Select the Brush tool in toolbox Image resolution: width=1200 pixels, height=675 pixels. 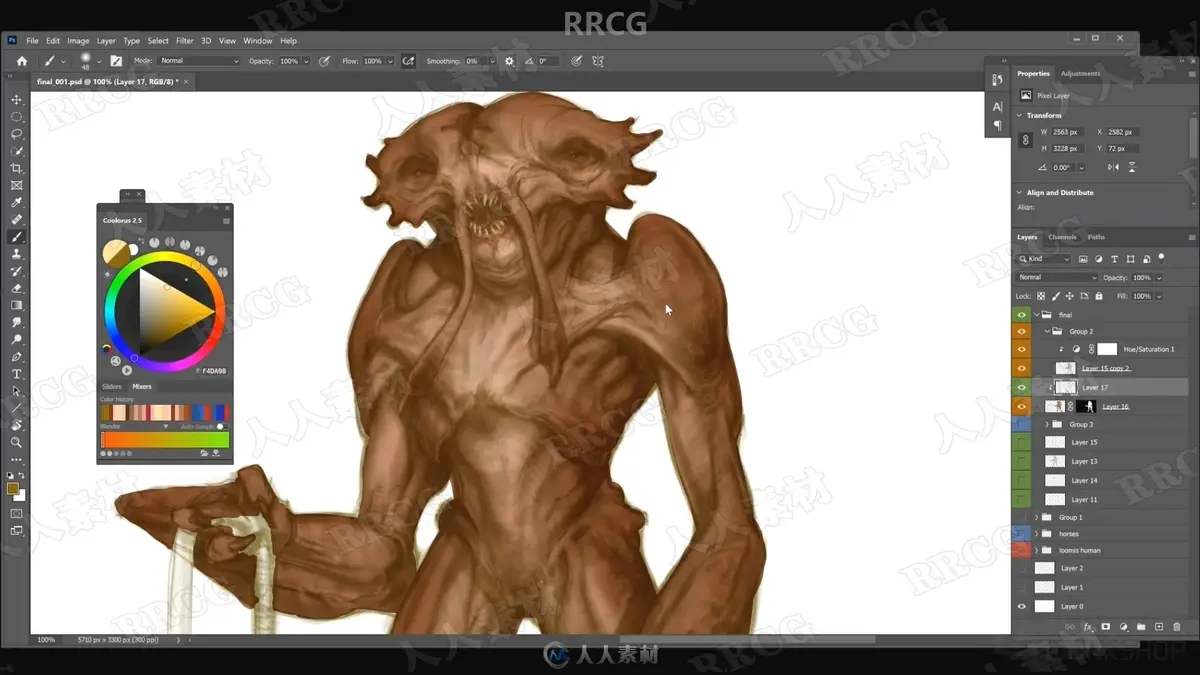16,237
